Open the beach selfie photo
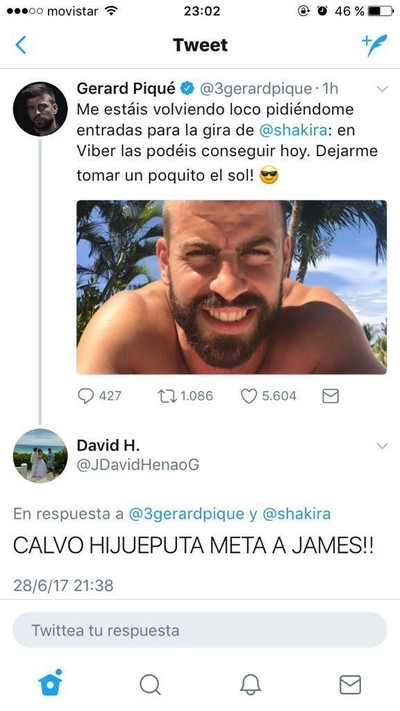The width and height of the screenshot is (400, 711). [231, 287]
